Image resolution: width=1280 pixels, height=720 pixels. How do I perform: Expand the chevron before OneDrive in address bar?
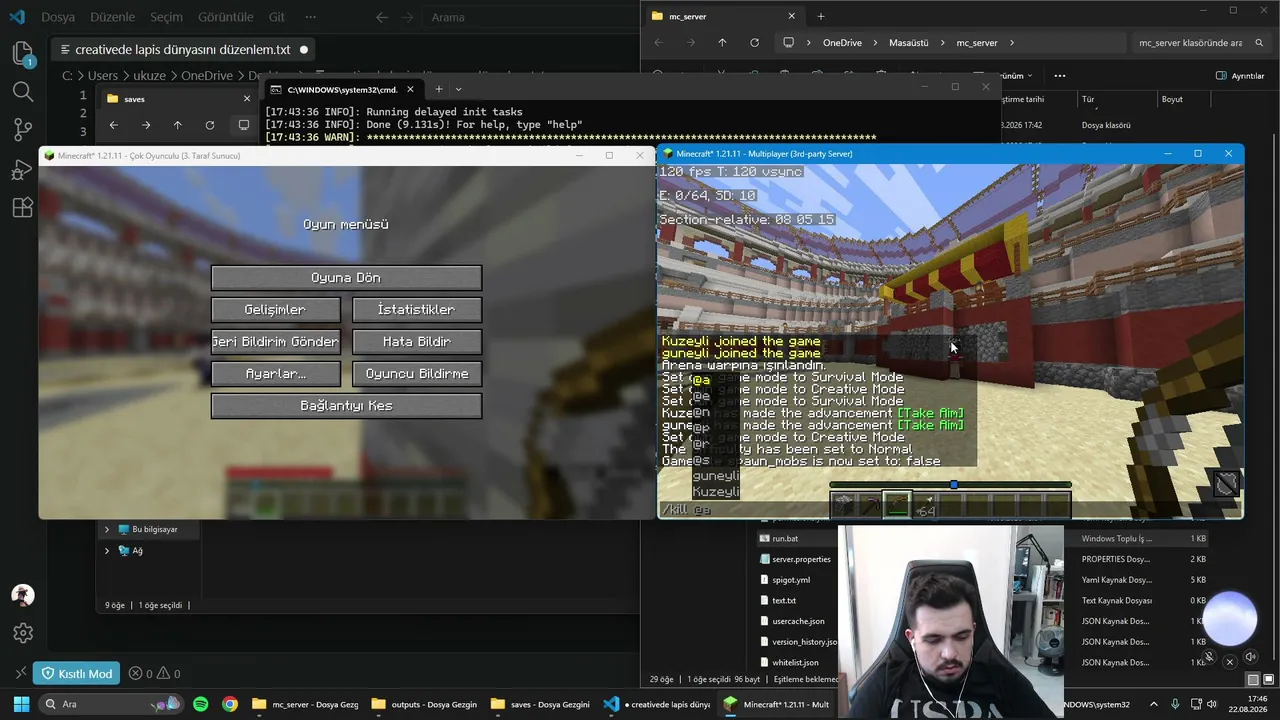[808, 43]
